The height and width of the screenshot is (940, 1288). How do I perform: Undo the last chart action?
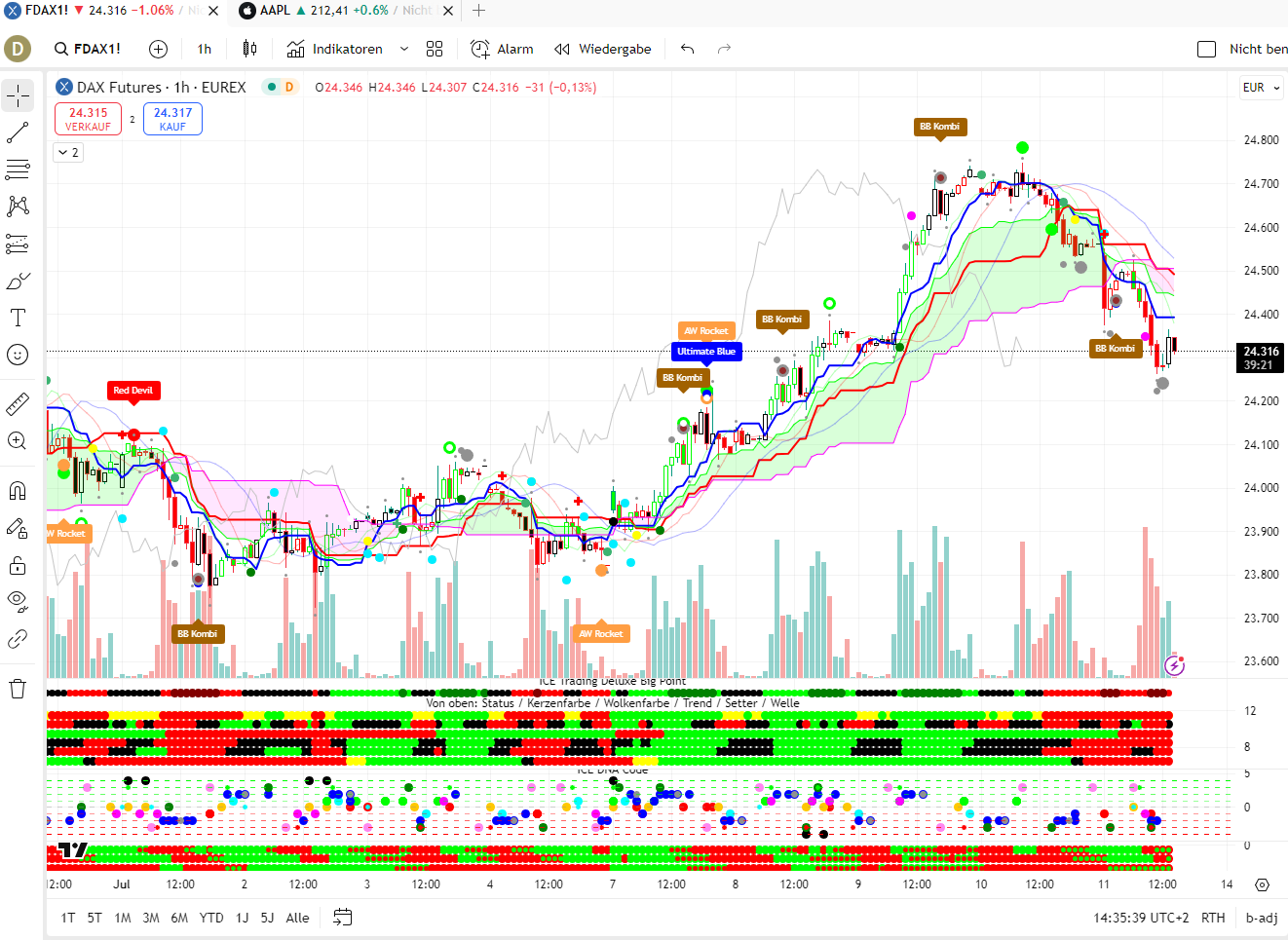[x=688, y=49]
